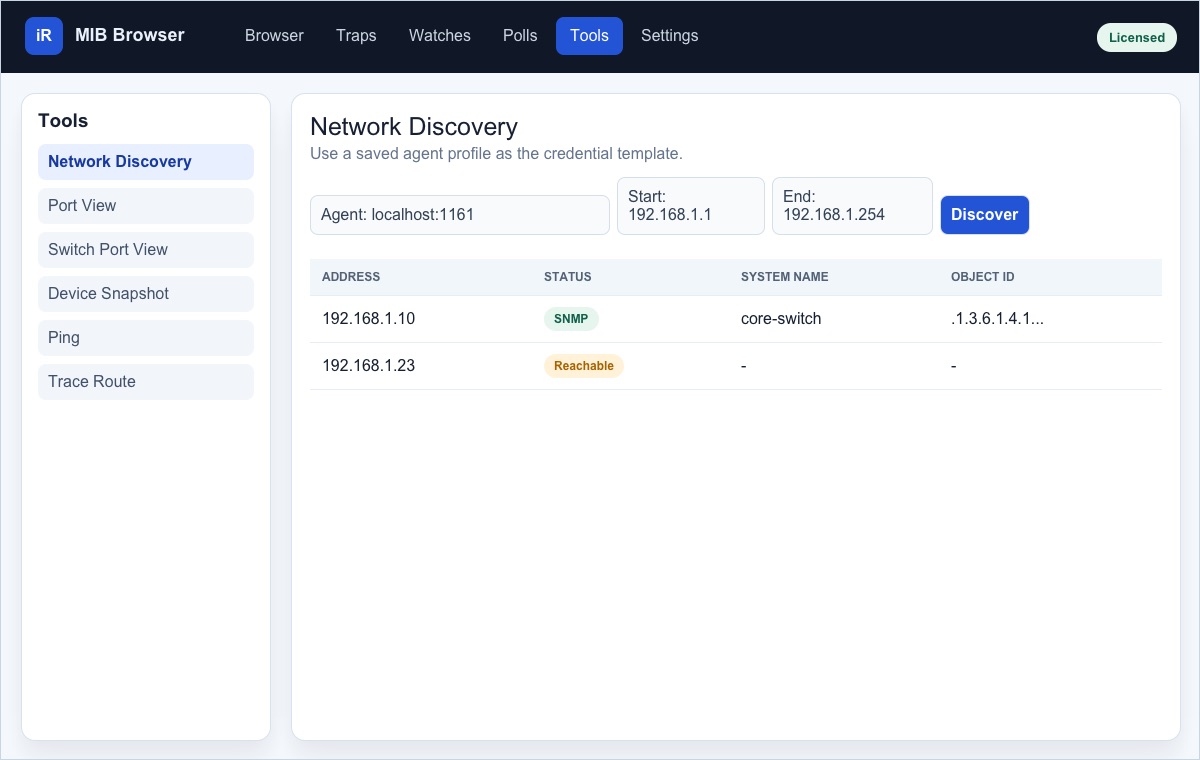
Task: Click the Licensed badge
Action: (1137, 38)
